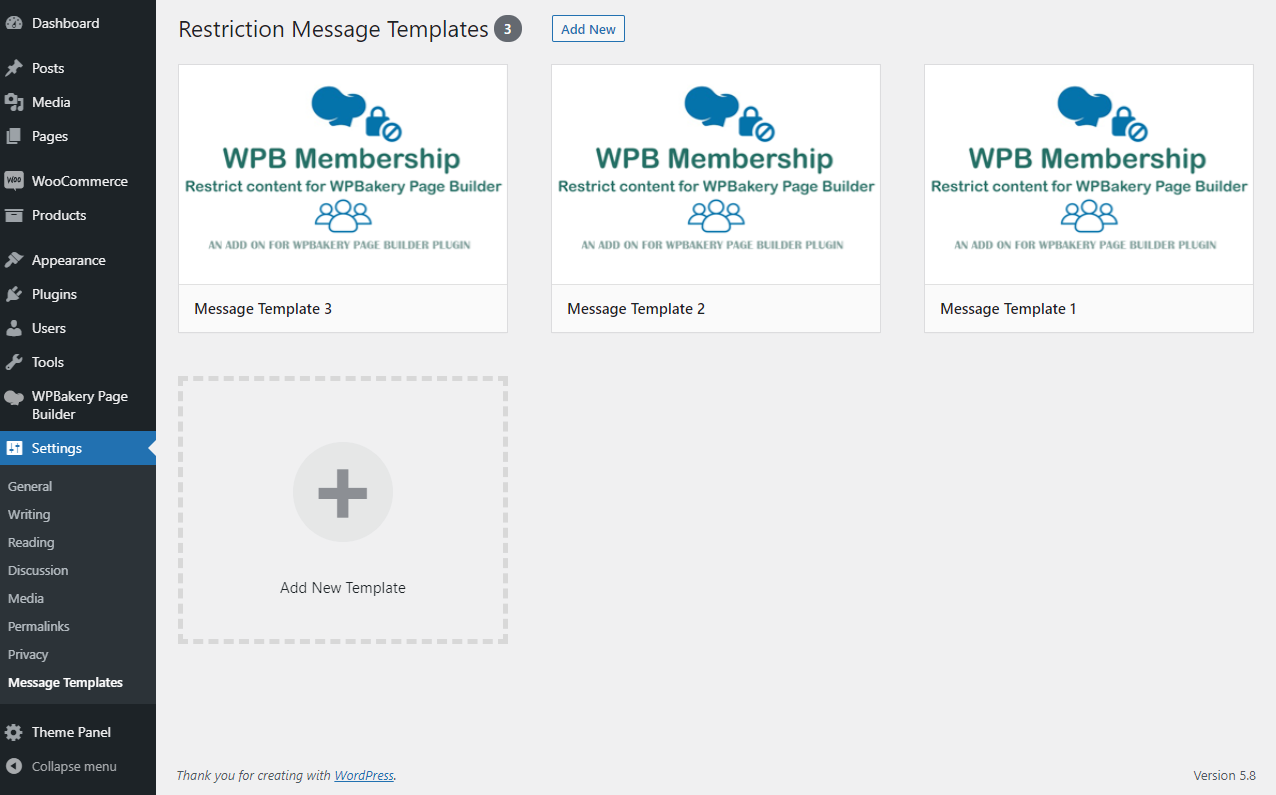The height and width of the screenshot is (795, 1276).
Task: Click the Products archive box icon
Action: tap(14, 215)
